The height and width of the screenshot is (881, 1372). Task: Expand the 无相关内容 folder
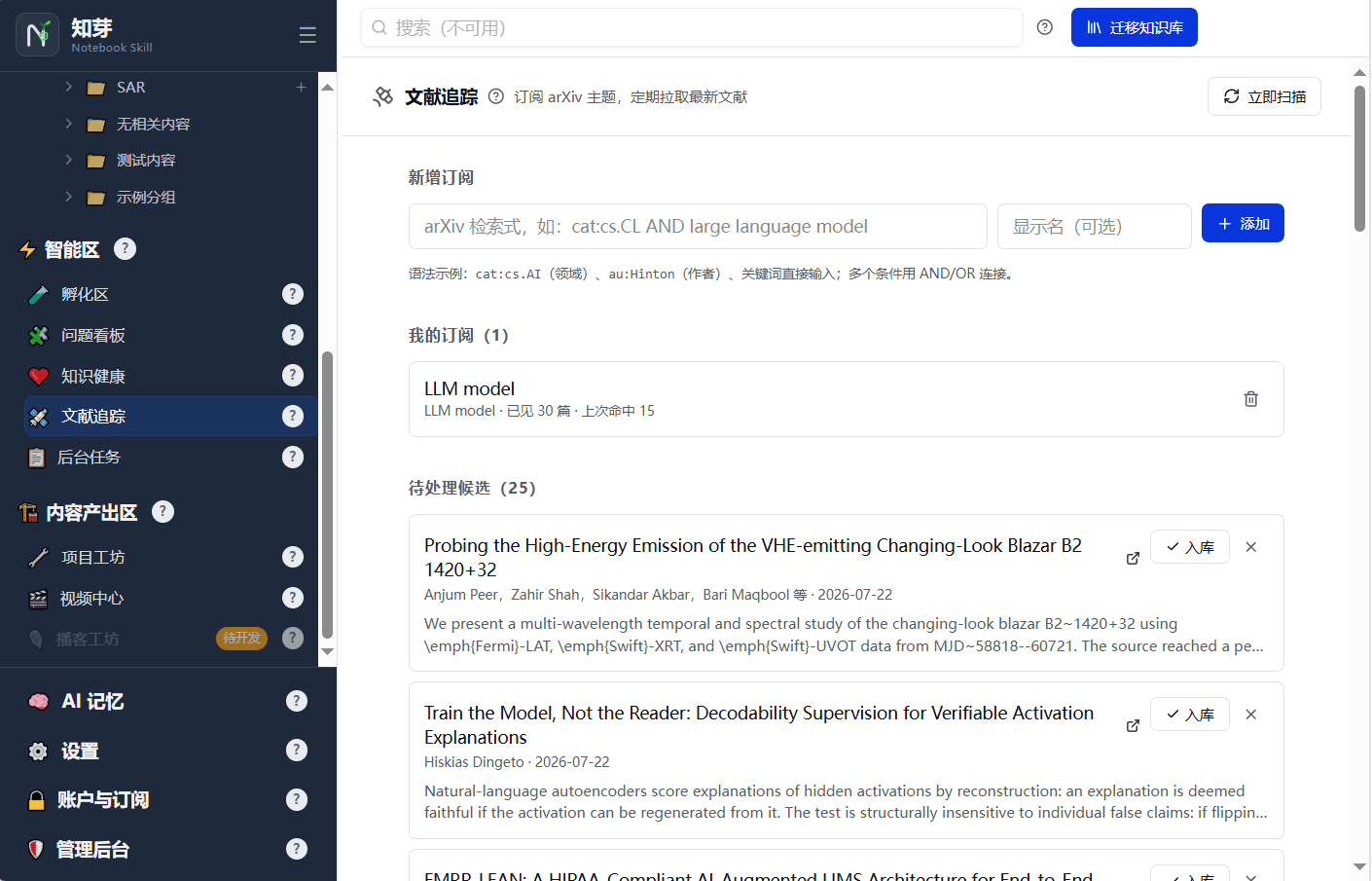(68, 124)
